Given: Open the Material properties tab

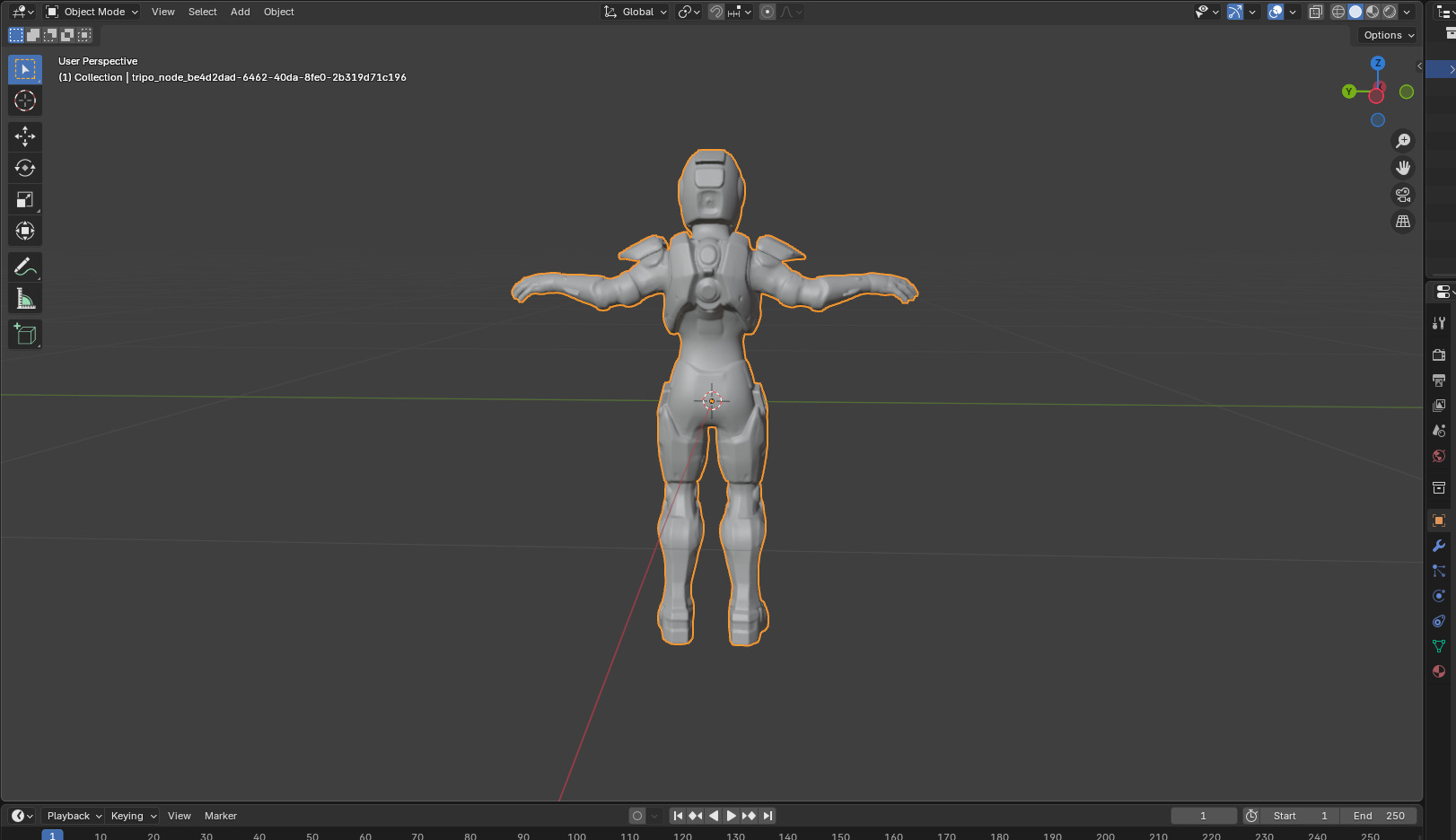Looking at the screenshot, I should [x=1439, y=671].
